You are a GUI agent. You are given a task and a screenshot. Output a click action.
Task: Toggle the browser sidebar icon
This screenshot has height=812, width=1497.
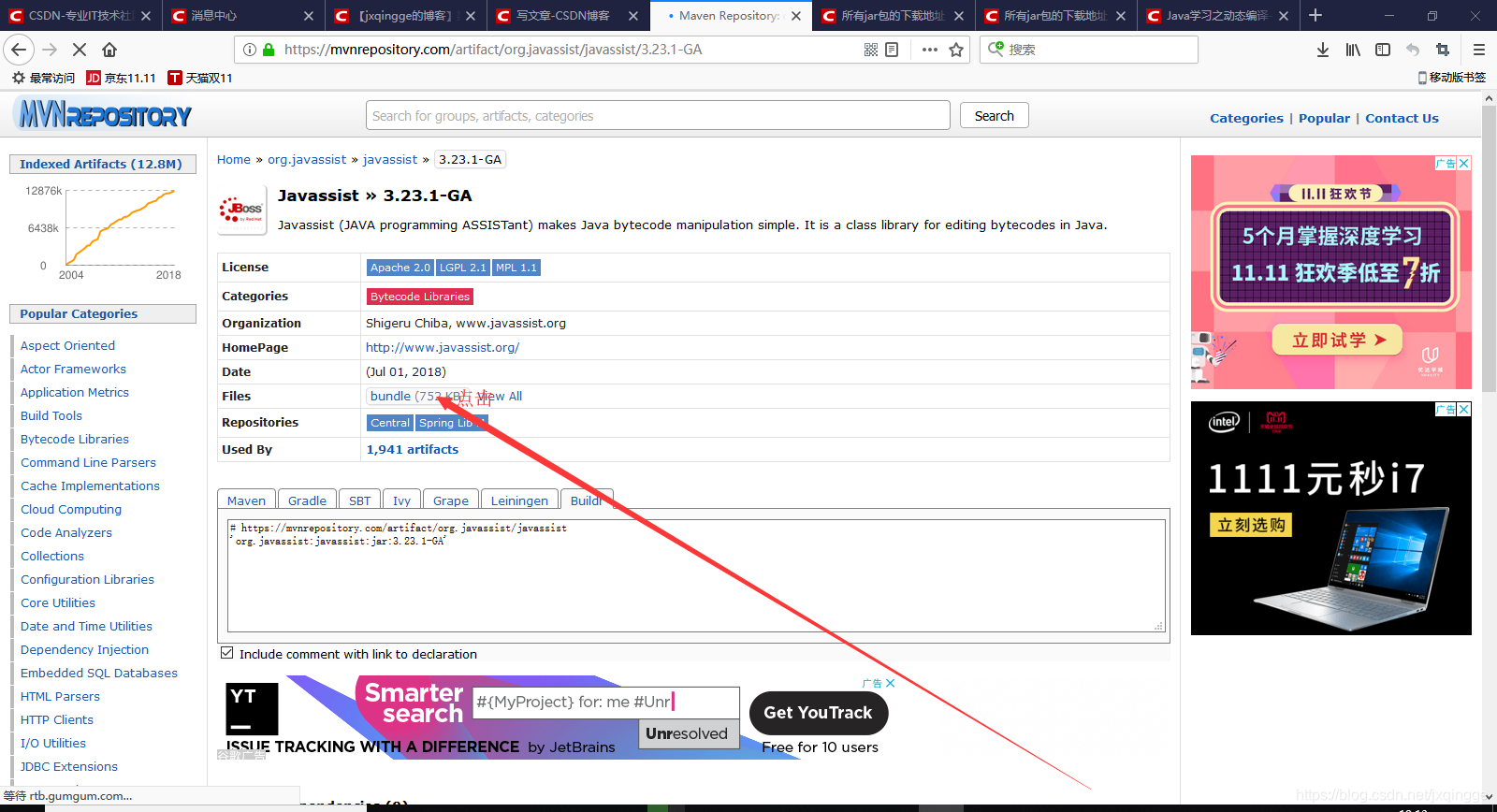pyautogui.click(x=1383, y=50)
